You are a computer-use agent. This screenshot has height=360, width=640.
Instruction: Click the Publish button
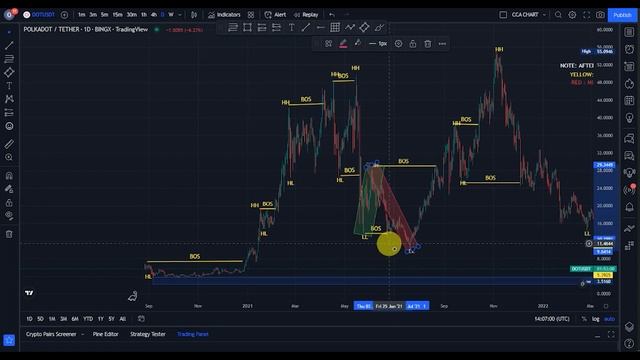point(622,15)
